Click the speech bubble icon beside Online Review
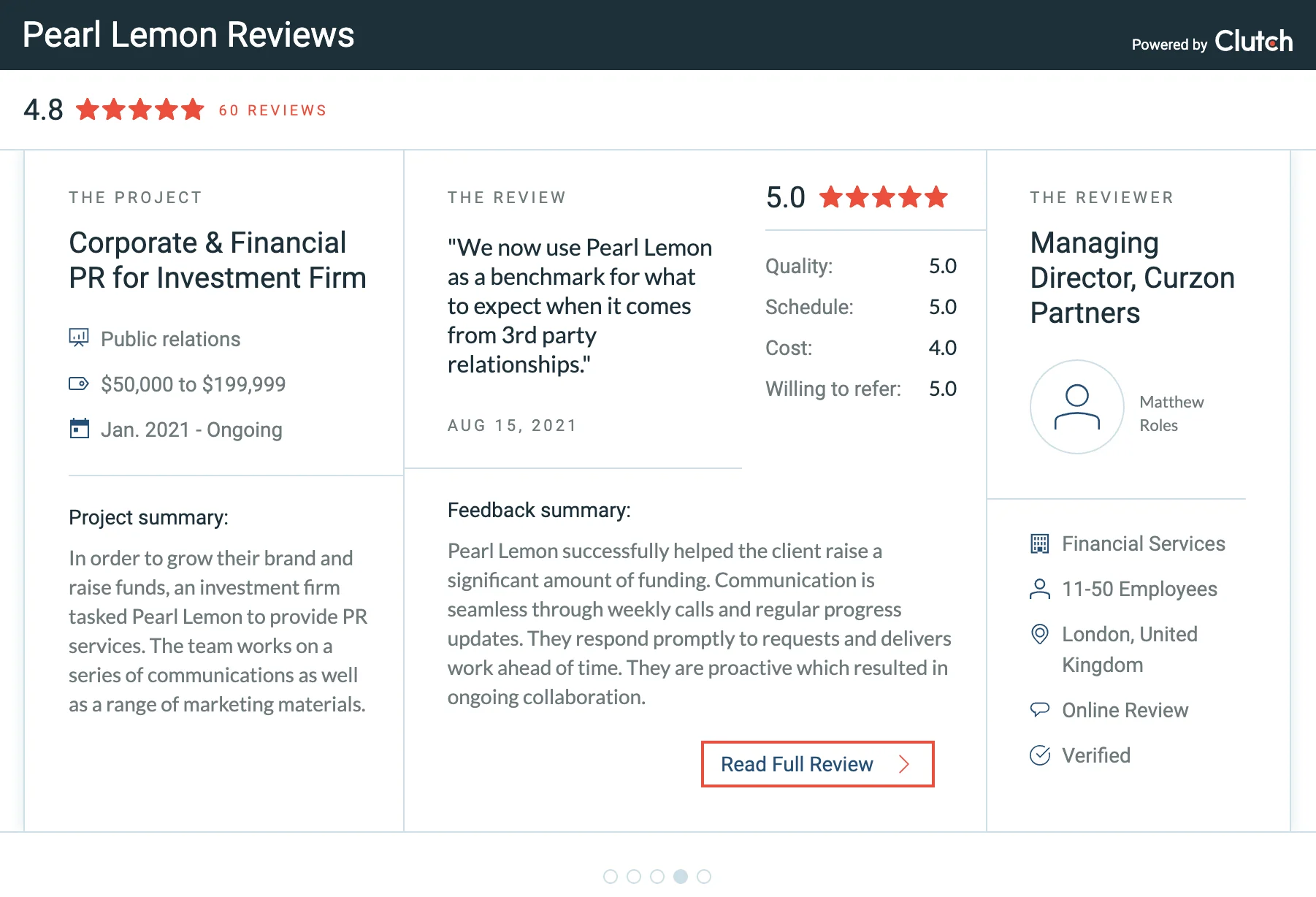The image size is (1316, 897). pos(1039,709)
